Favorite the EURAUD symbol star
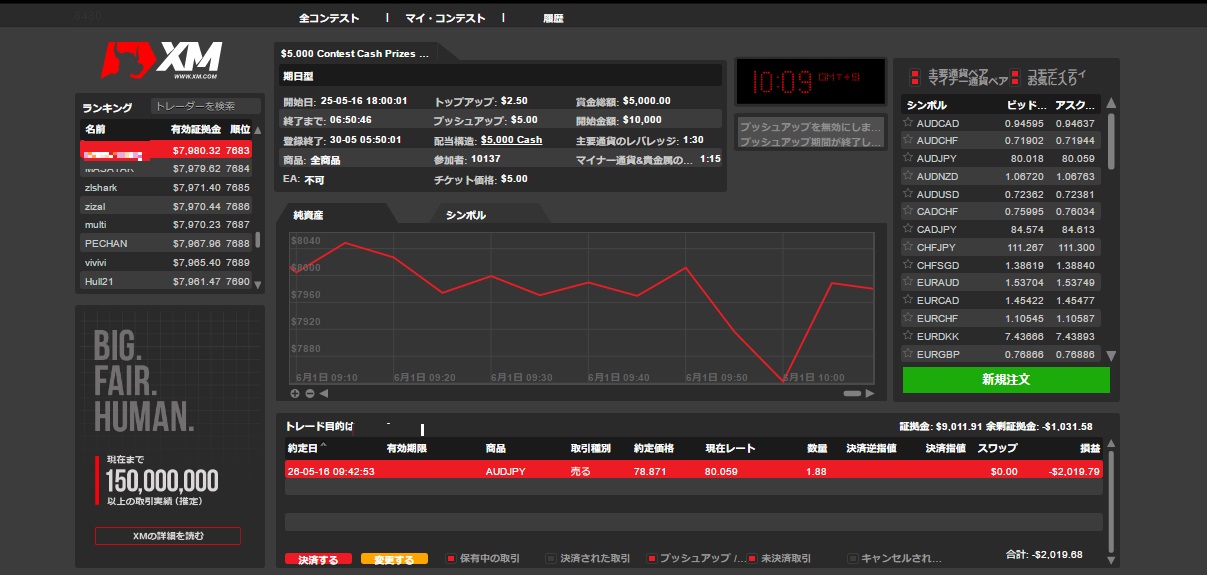Viewport: 1207px width, 575px height. 908,282
